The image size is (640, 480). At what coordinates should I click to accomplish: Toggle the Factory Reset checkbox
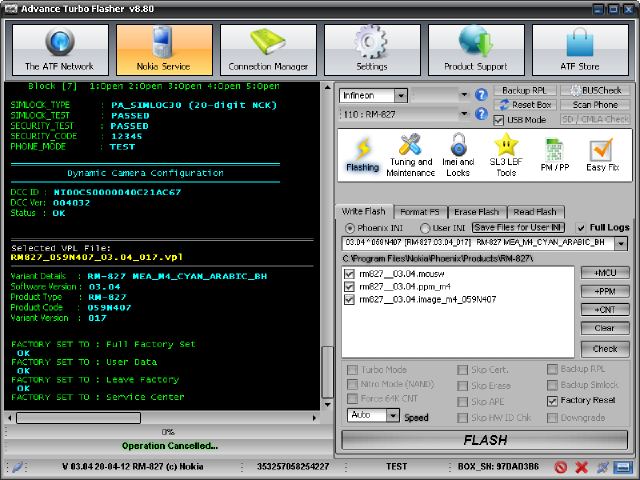[552, 401]
